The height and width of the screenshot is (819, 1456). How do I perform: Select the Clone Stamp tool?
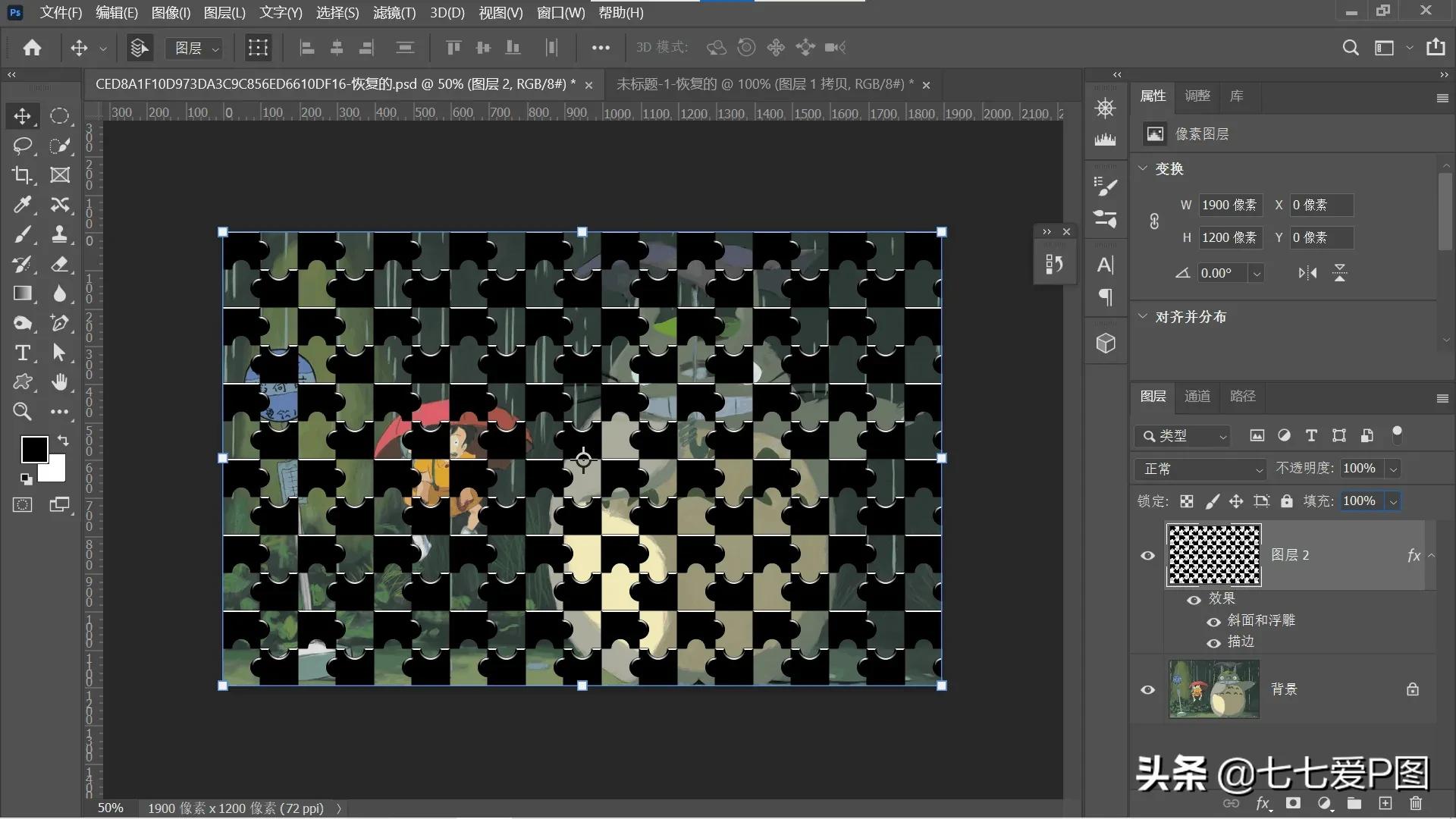[x=60, y=234]
